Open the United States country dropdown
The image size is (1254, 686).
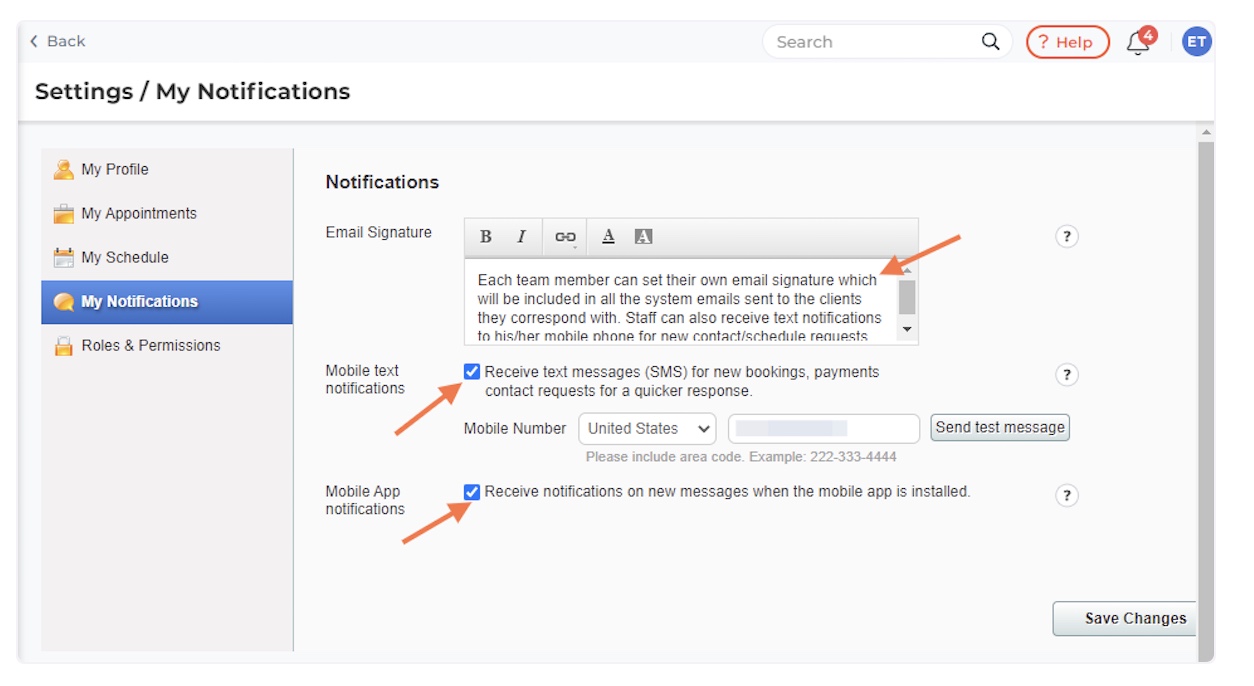pos(647,428)
